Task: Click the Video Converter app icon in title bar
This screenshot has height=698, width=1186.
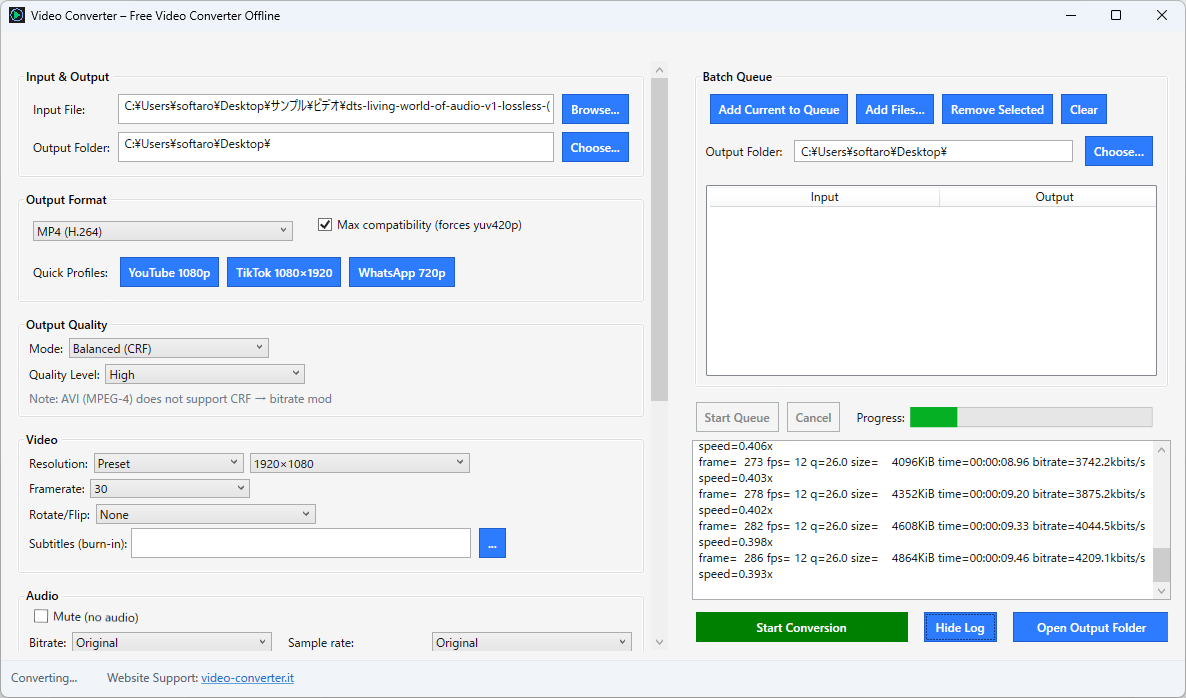Action: tap(17, 16)
